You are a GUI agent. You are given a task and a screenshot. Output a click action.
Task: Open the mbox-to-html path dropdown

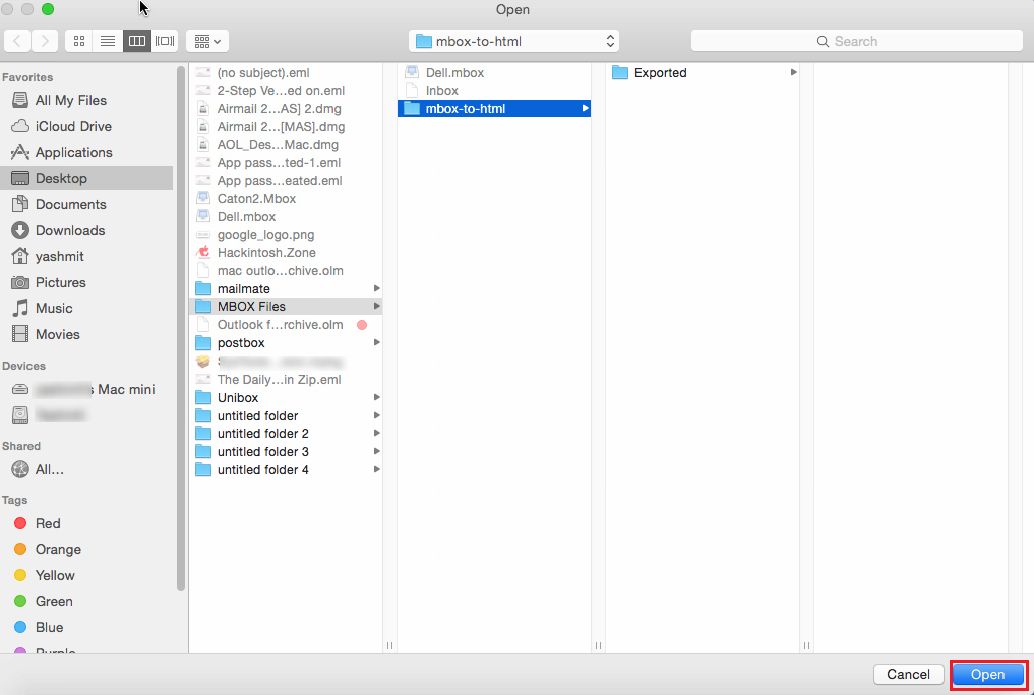click(x=514, y=41)
